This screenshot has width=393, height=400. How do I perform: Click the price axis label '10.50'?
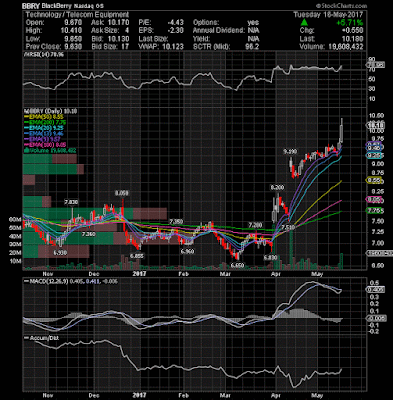376,116
